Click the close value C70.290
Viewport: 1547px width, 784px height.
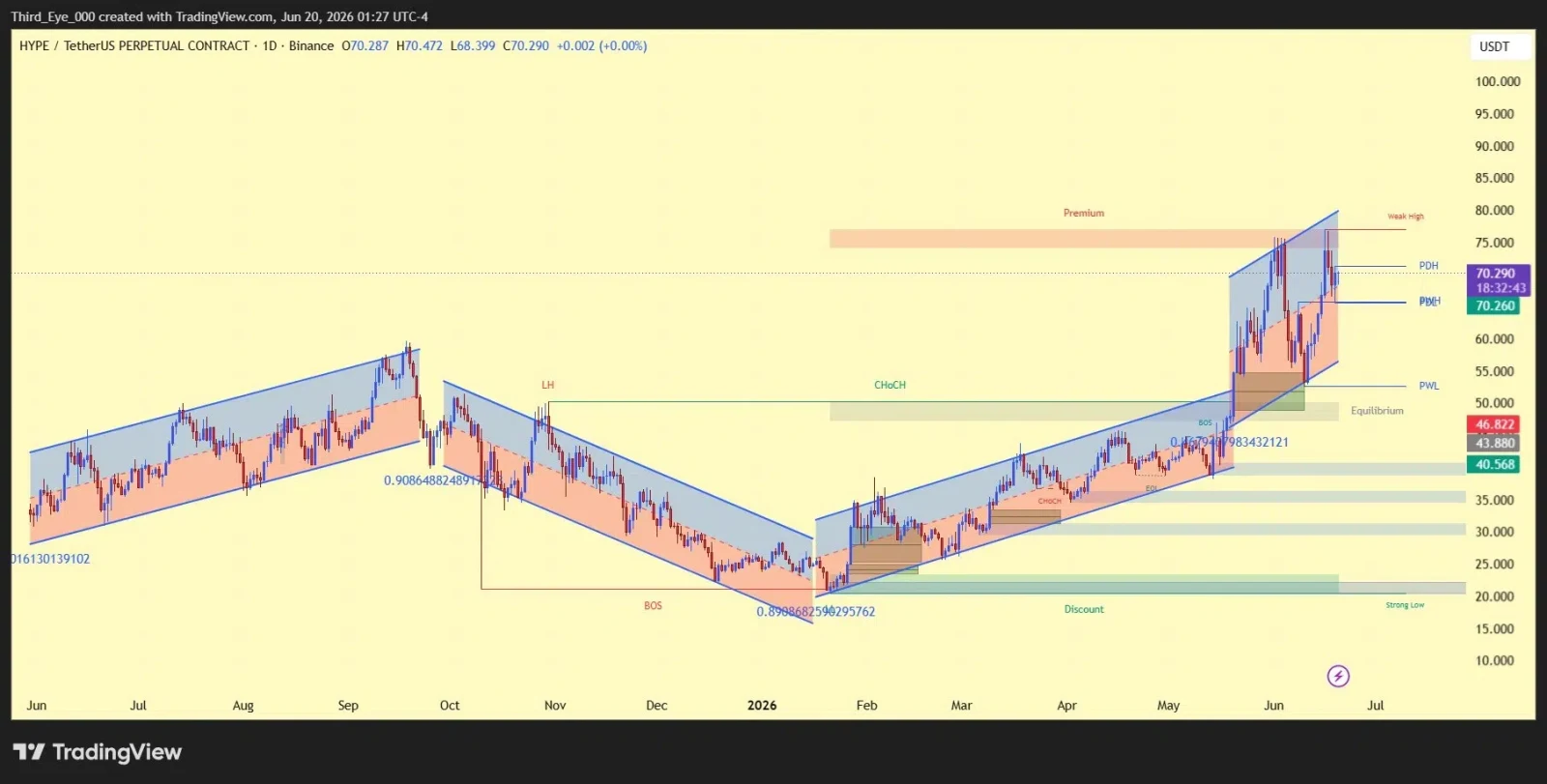point(526,45)
